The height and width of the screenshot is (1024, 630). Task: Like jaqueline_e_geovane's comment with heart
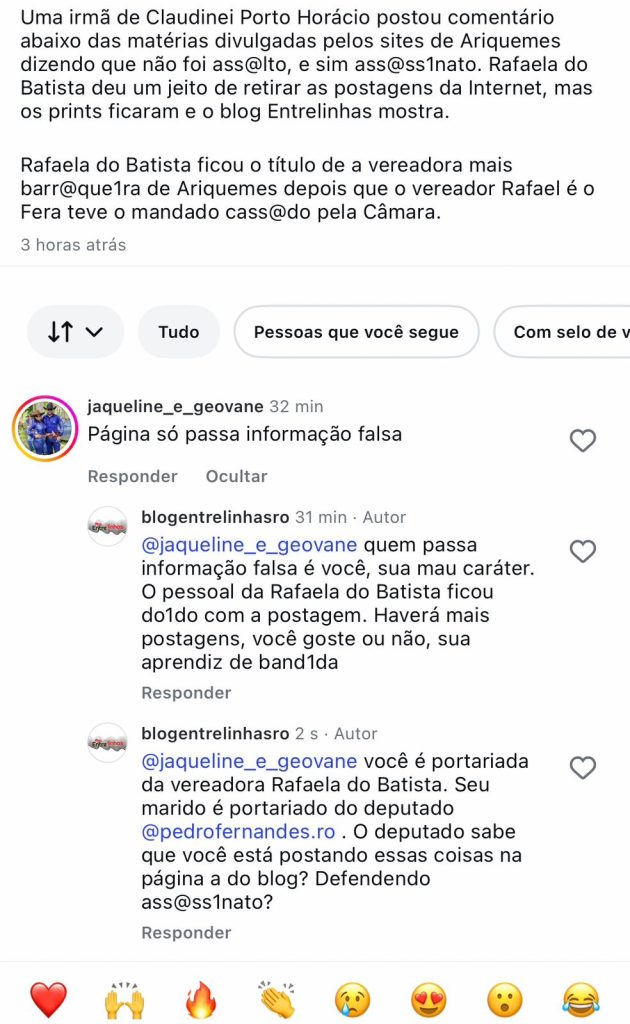coord(582,441)
